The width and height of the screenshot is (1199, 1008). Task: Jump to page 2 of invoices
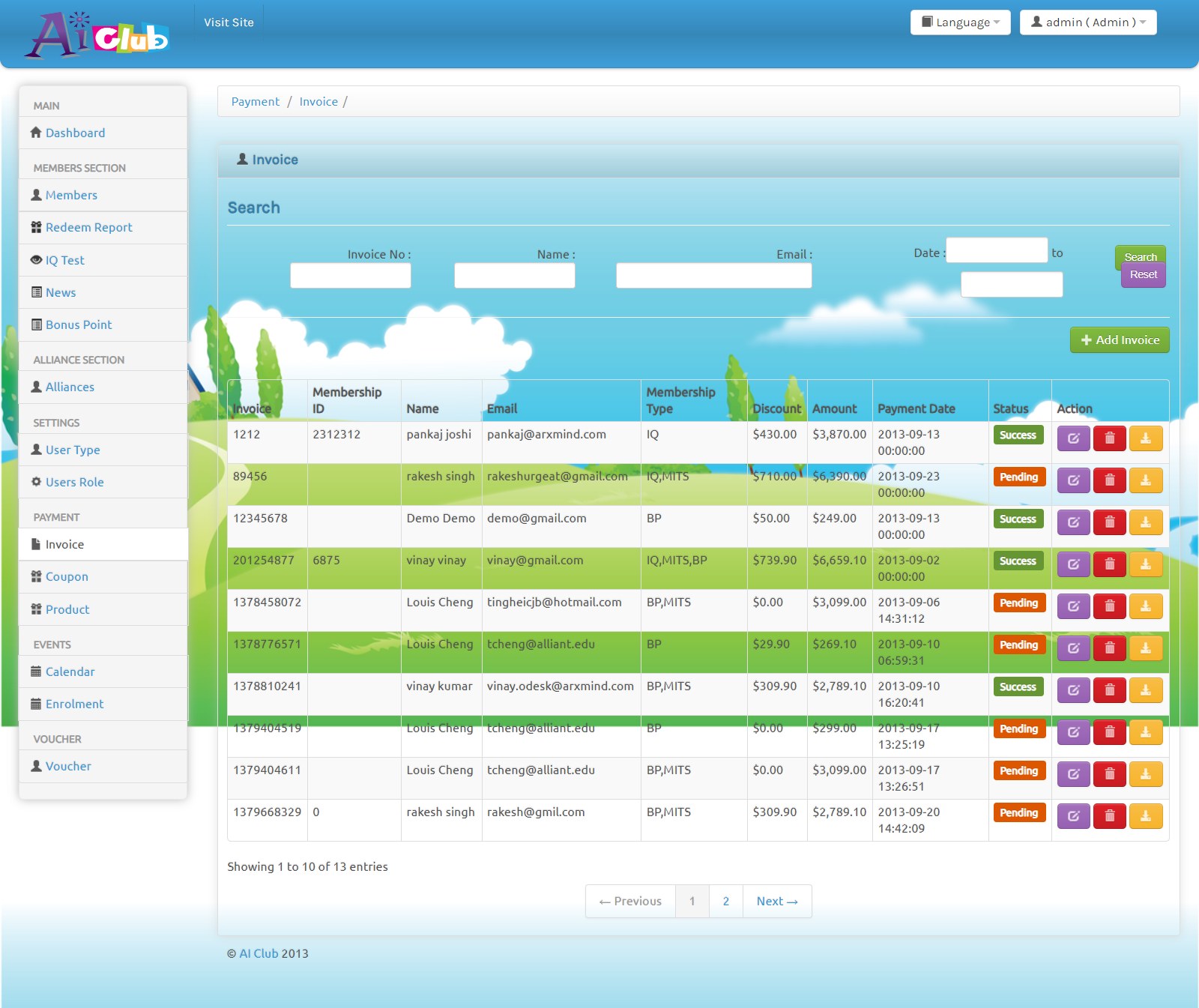(x=726, y=902)
